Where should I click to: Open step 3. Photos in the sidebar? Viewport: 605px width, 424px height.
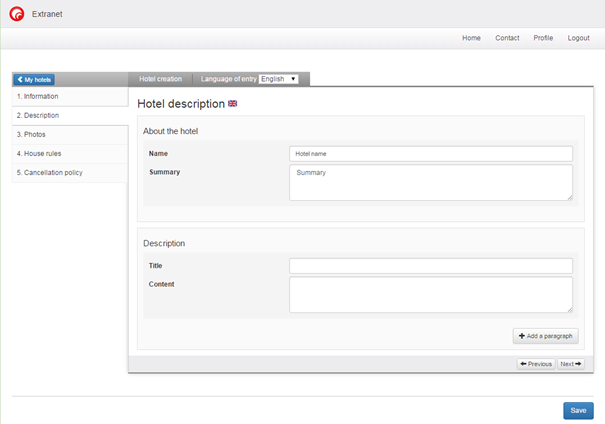coord(69,135)
